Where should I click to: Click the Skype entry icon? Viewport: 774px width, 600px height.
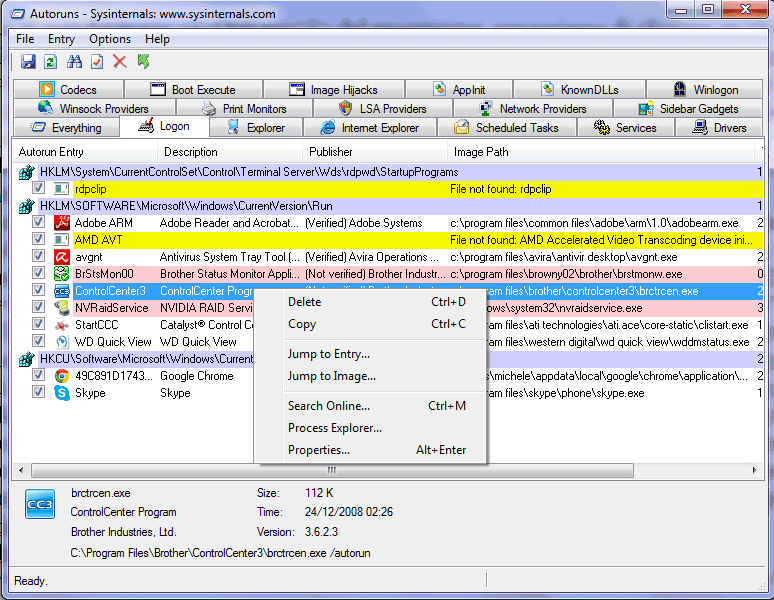pos(62,393)
